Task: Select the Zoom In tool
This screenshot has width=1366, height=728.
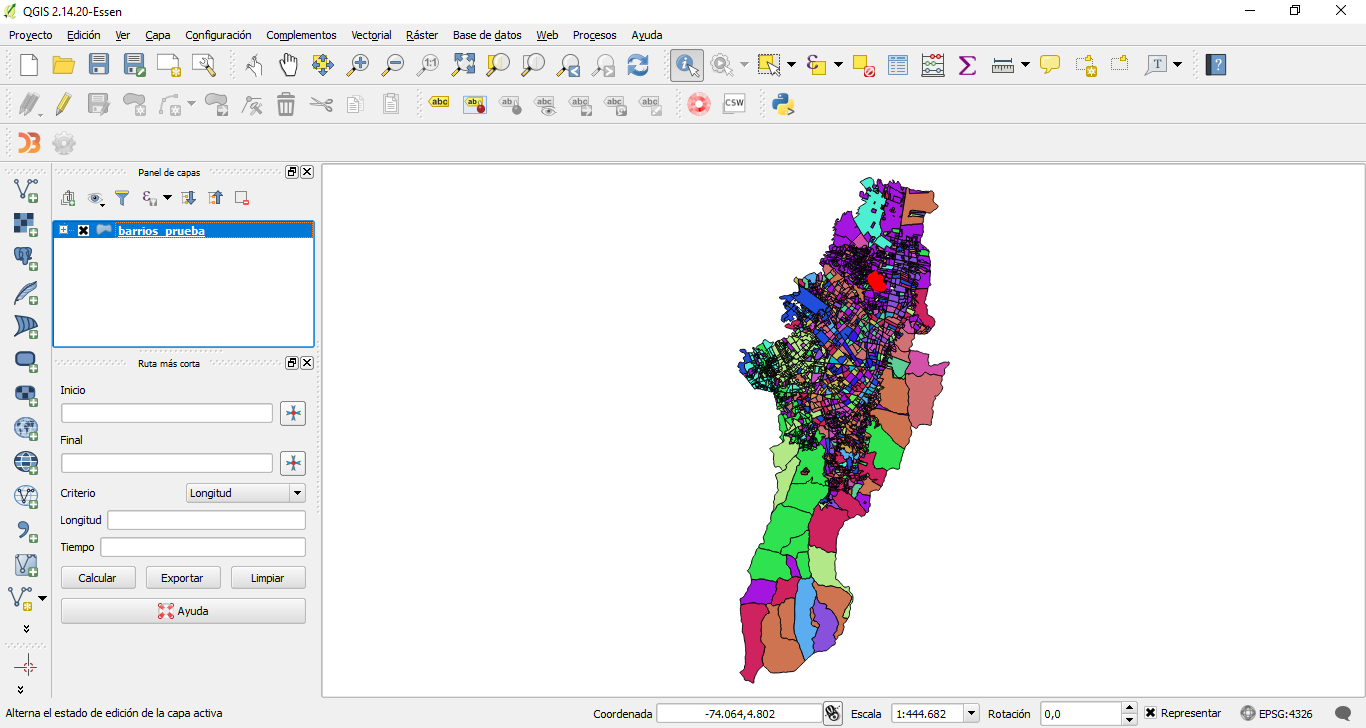Action: coord(358,64)
